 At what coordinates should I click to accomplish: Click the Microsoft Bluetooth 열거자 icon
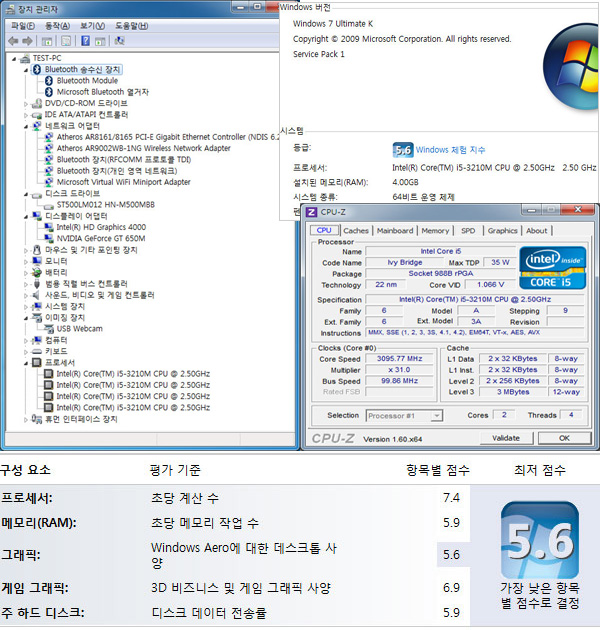coord(49,92)
